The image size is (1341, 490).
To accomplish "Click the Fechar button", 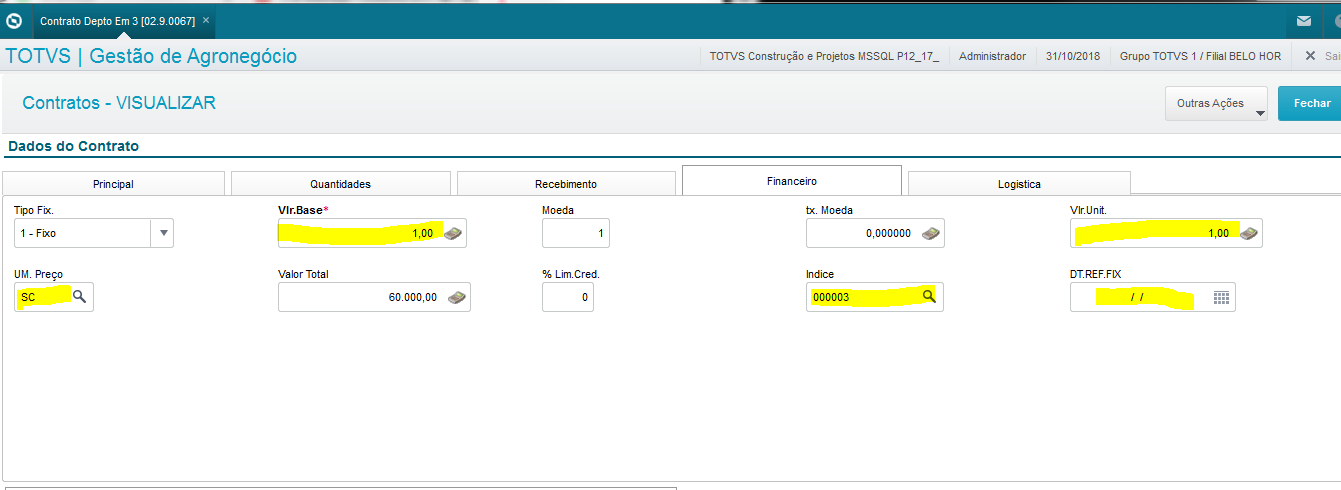I will tap(1310, 103).
